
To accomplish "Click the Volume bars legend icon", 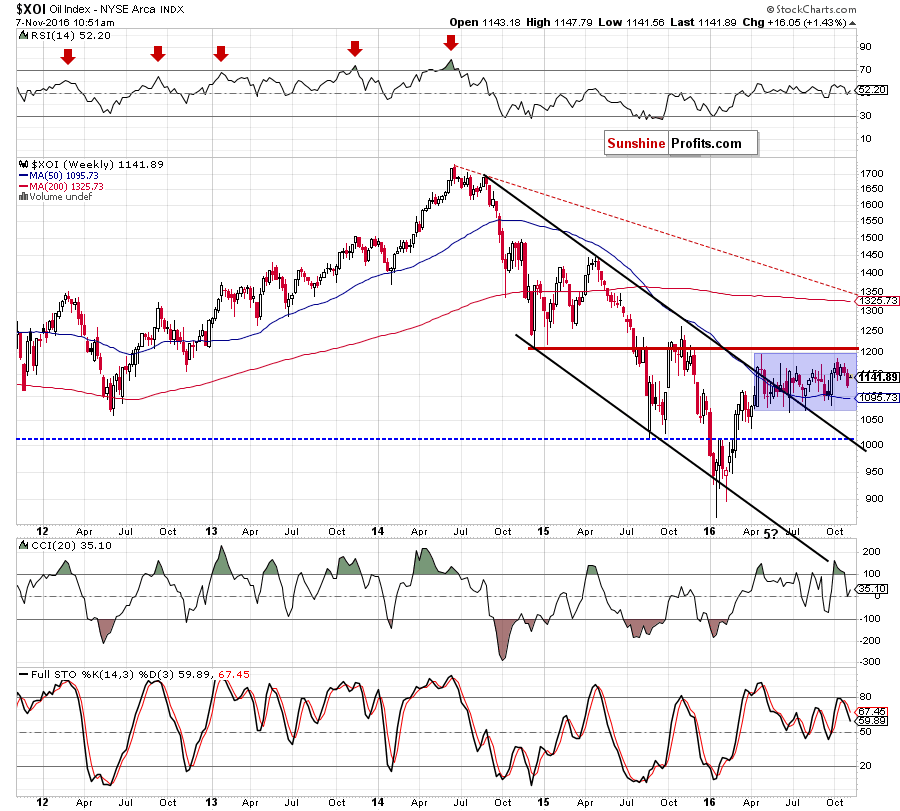I will (24, 196).
